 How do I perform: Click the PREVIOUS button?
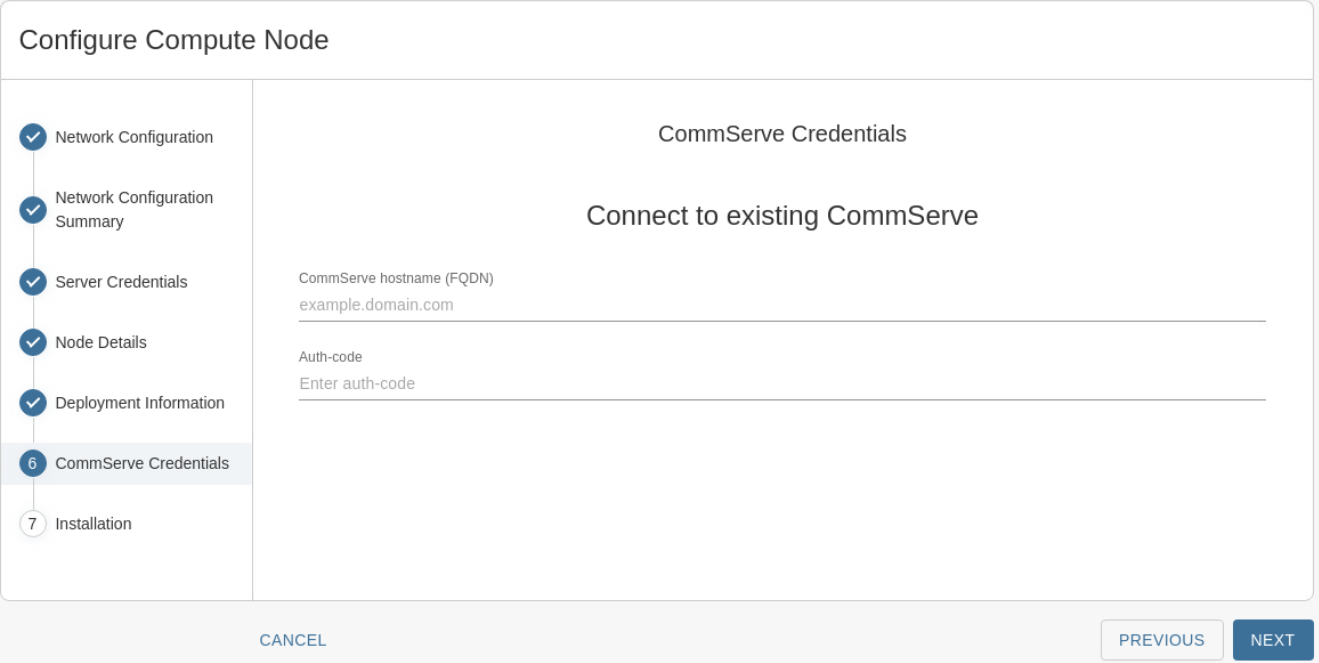coord(1162,640)
